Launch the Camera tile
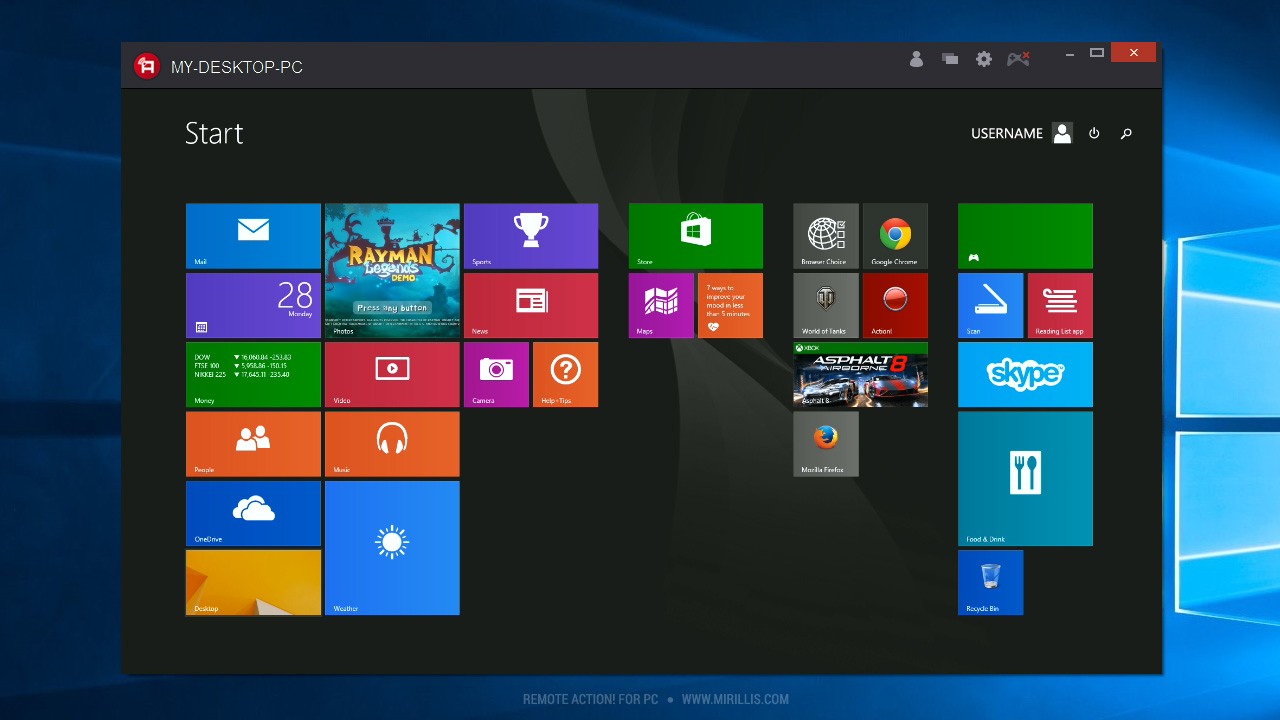Image resolution: width=1280 pixels, height=720 pixels. 496,375
